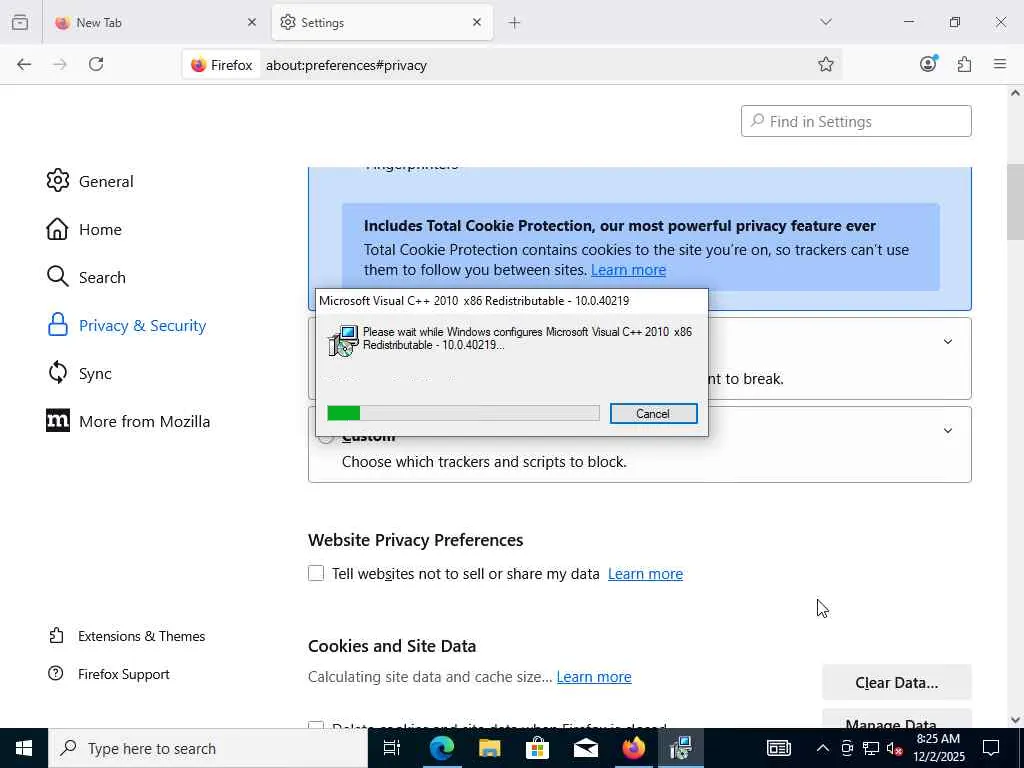Click the taskbar search box
1024x768 pixels.
208,748
